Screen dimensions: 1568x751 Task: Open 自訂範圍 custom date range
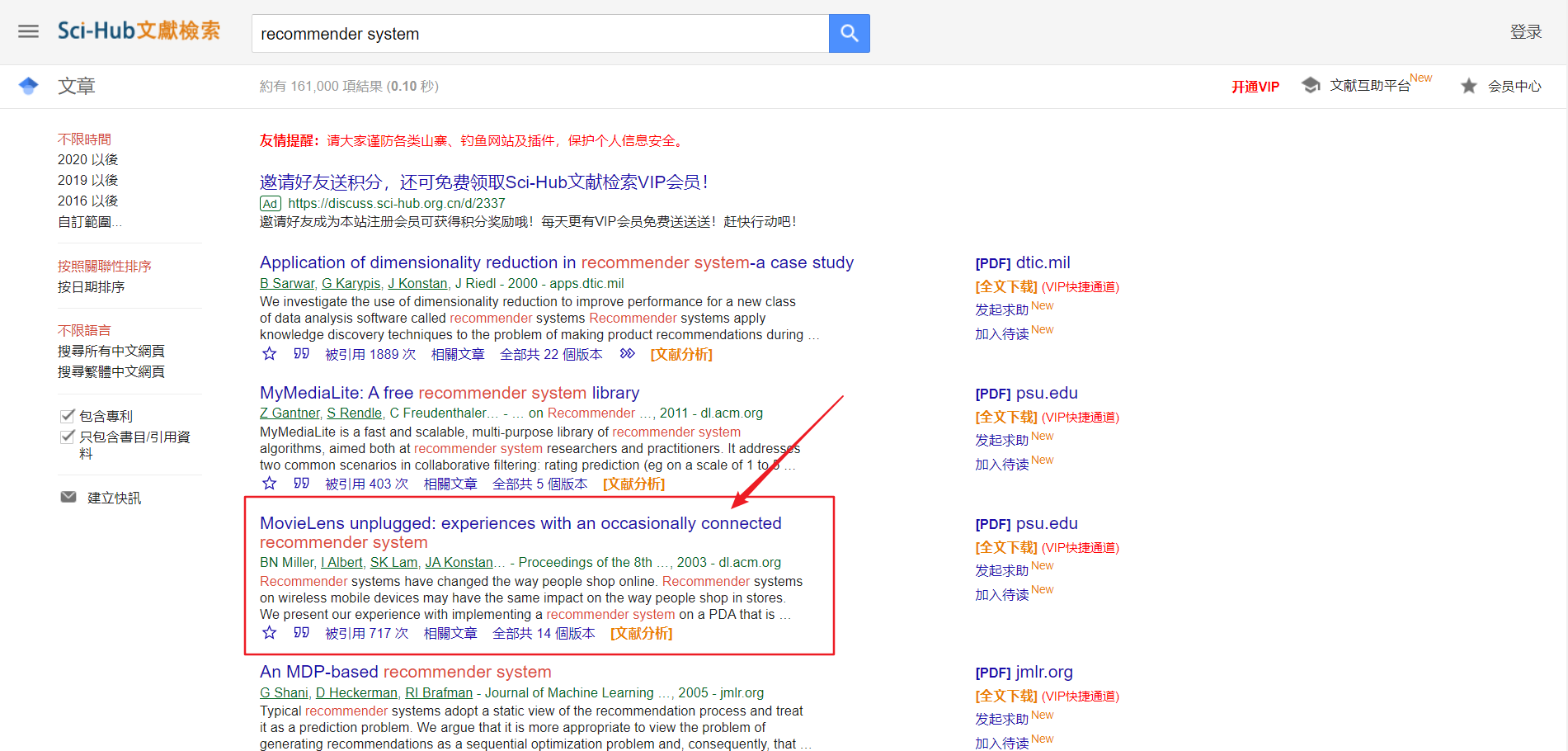tap(88, 220)
